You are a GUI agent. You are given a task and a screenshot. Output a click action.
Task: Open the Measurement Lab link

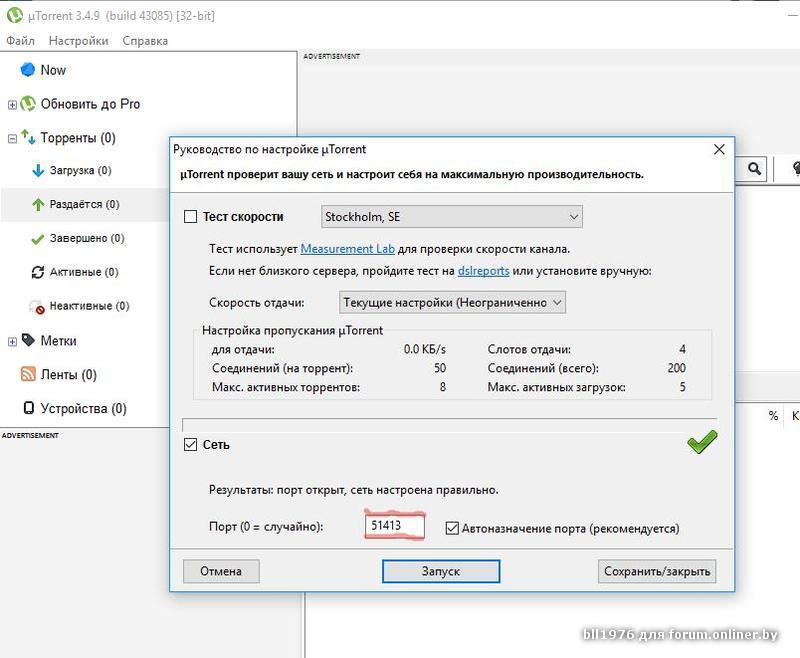tap(347, 249)
